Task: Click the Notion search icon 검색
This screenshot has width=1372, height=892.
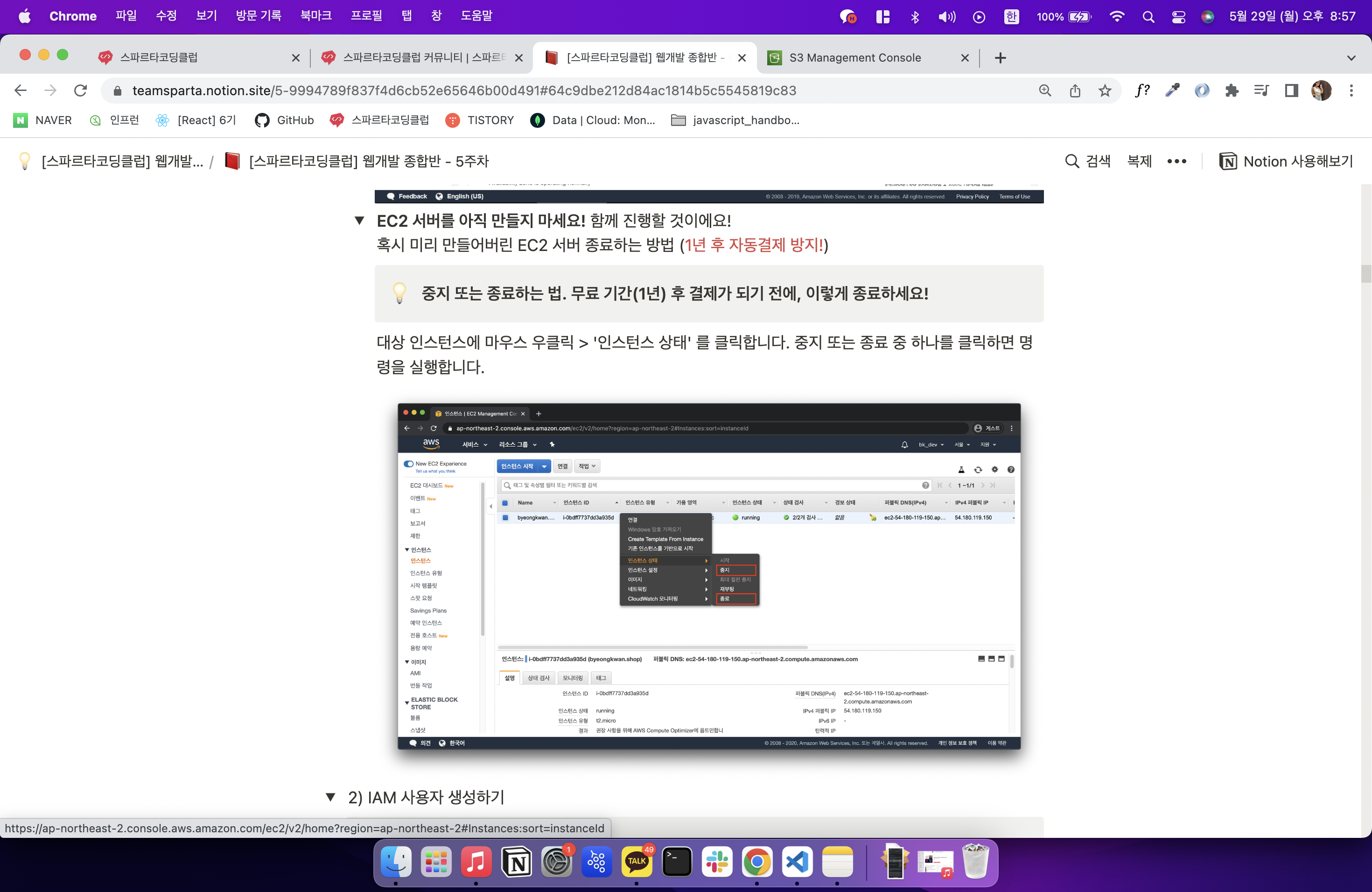Action: [x=1087, y=161]
